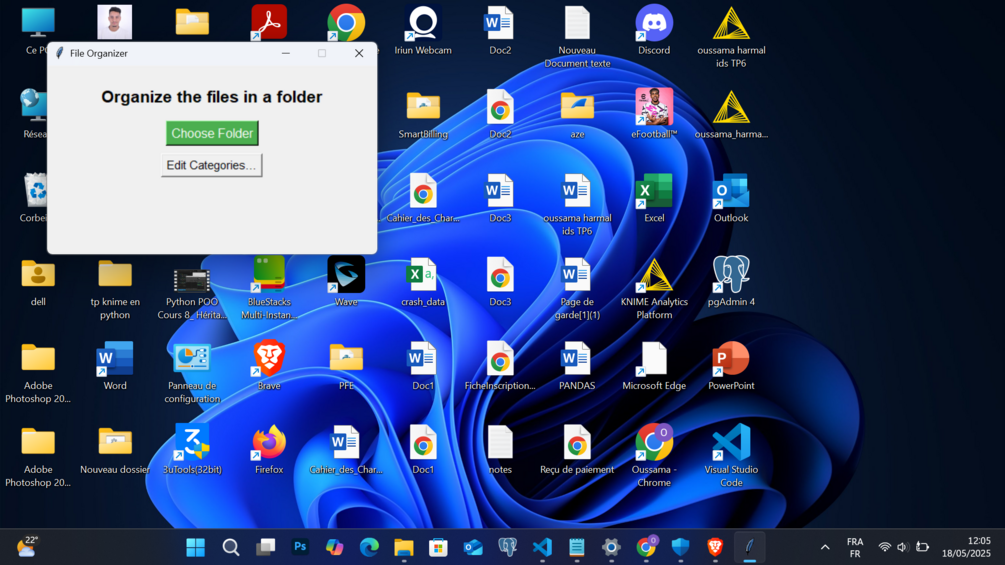1005x565 pixels.
Task: Open Windows Security shield in taskbar
Action: [681, 547]
